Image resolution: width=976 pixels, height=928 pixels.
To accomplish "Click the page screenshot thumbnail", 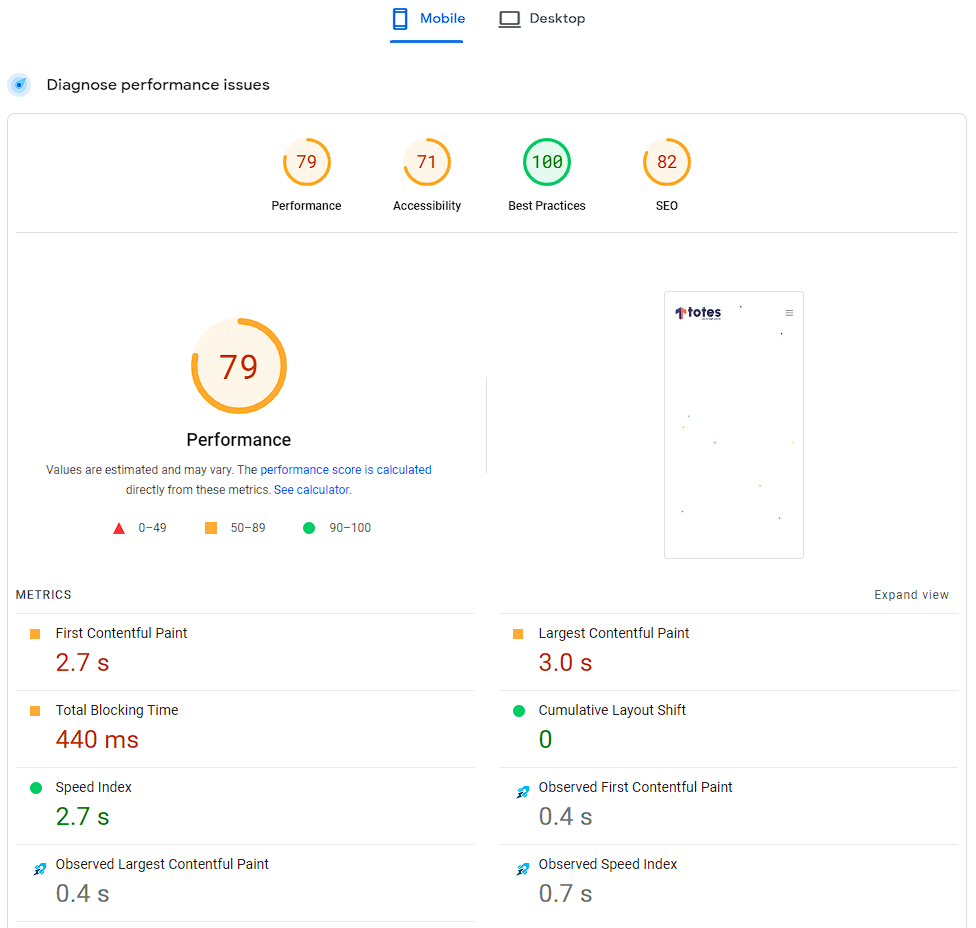I will [734, 425].
